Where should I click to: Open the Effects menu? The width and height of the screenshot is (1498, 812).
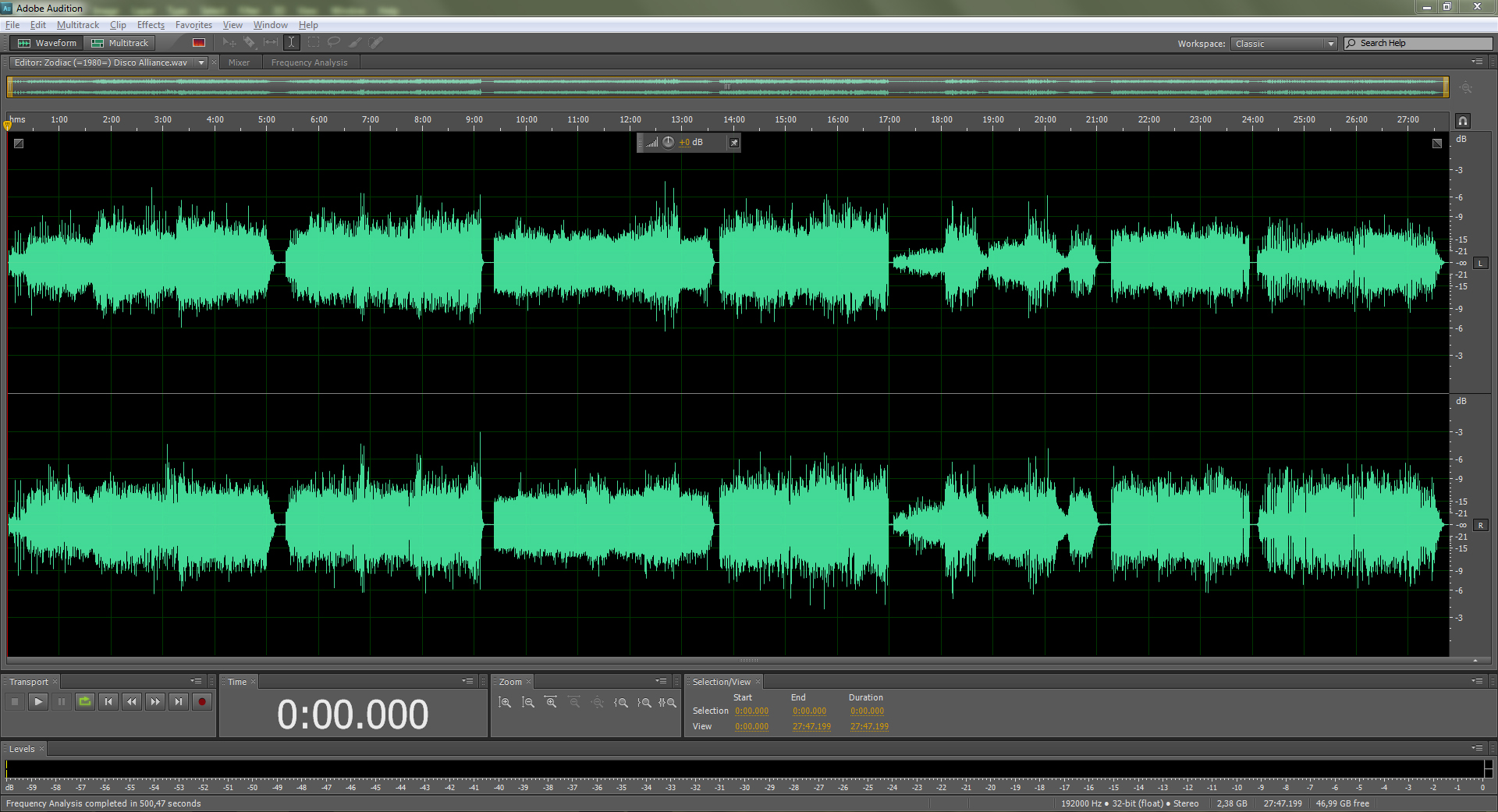pyautogui.click(x=151, y=25)
